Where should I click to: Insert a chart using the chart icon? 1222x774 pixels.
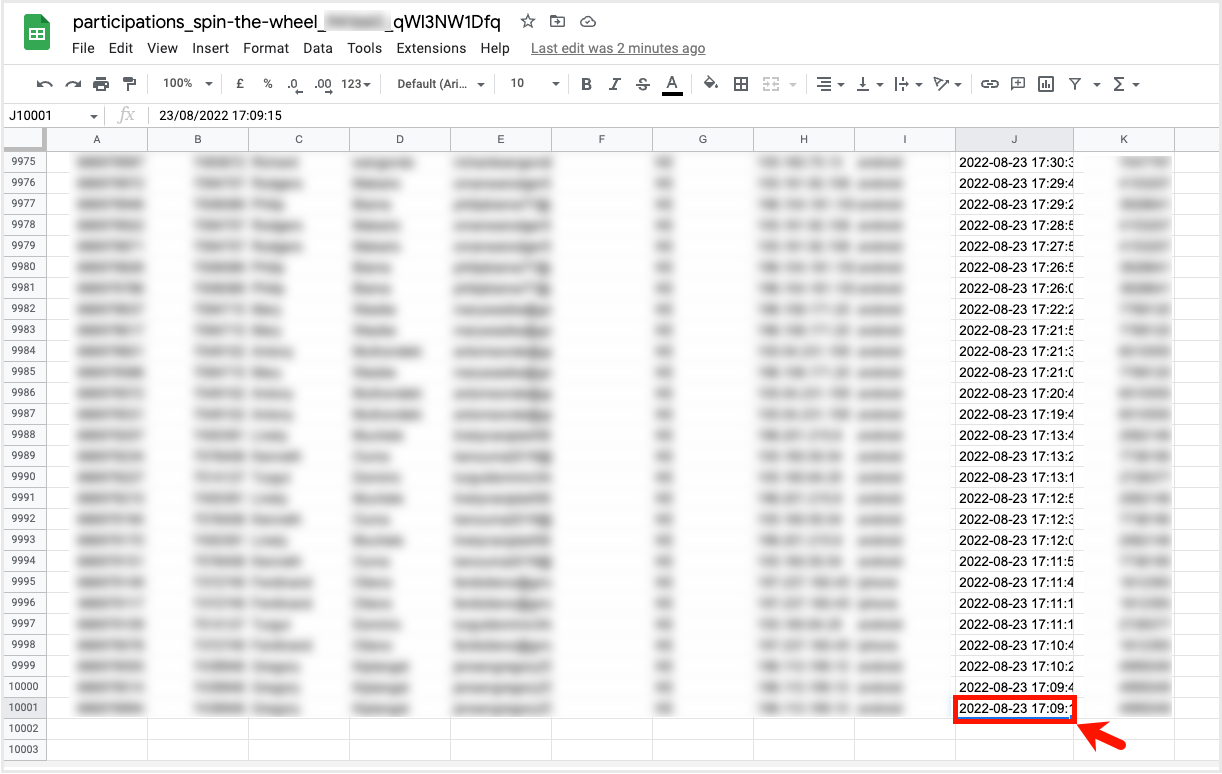pyautogui.click(x=1046, y=84)
